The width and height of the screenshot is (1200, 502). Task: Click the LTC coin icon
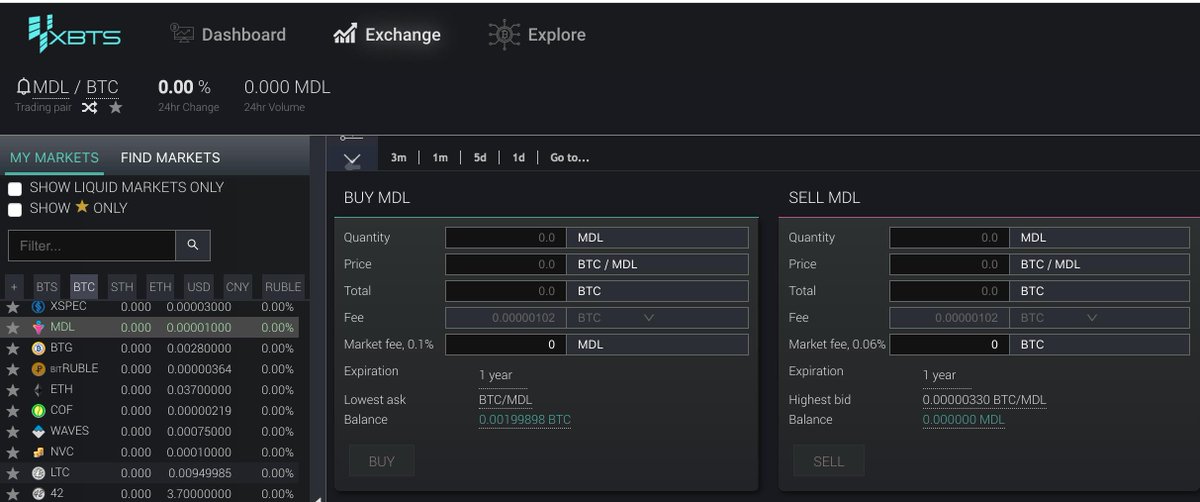(39, 473)
